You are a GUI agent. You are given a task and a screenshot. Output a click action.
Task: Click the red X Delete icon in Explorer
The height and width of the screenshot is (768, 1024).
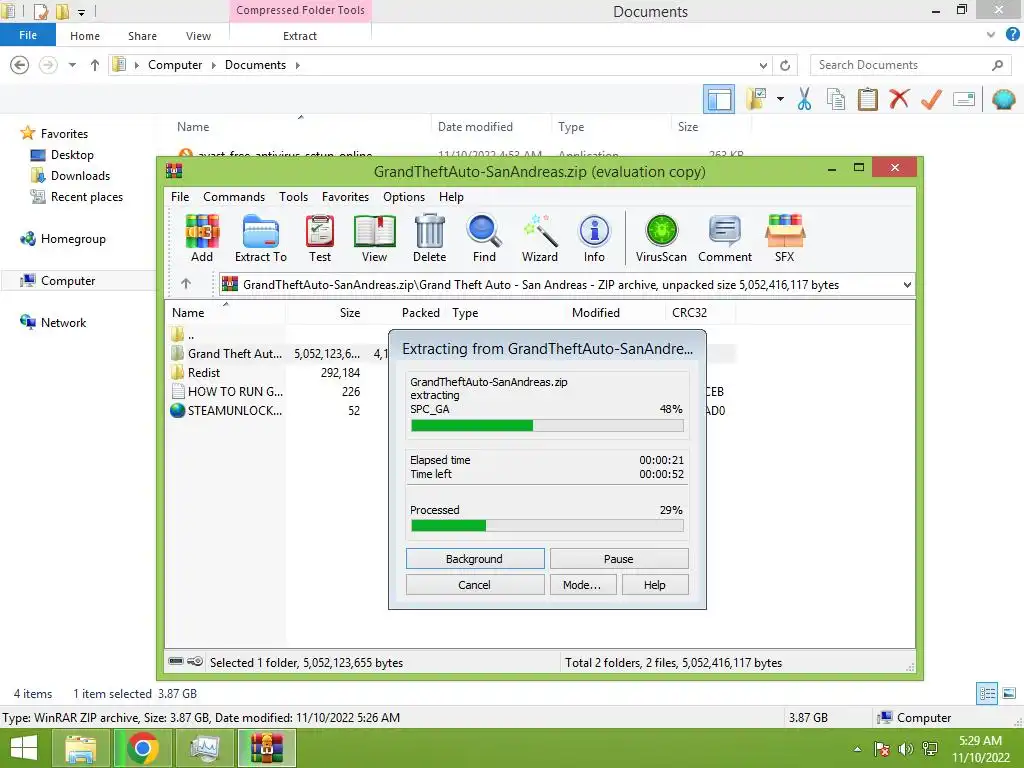click(899, 99)
